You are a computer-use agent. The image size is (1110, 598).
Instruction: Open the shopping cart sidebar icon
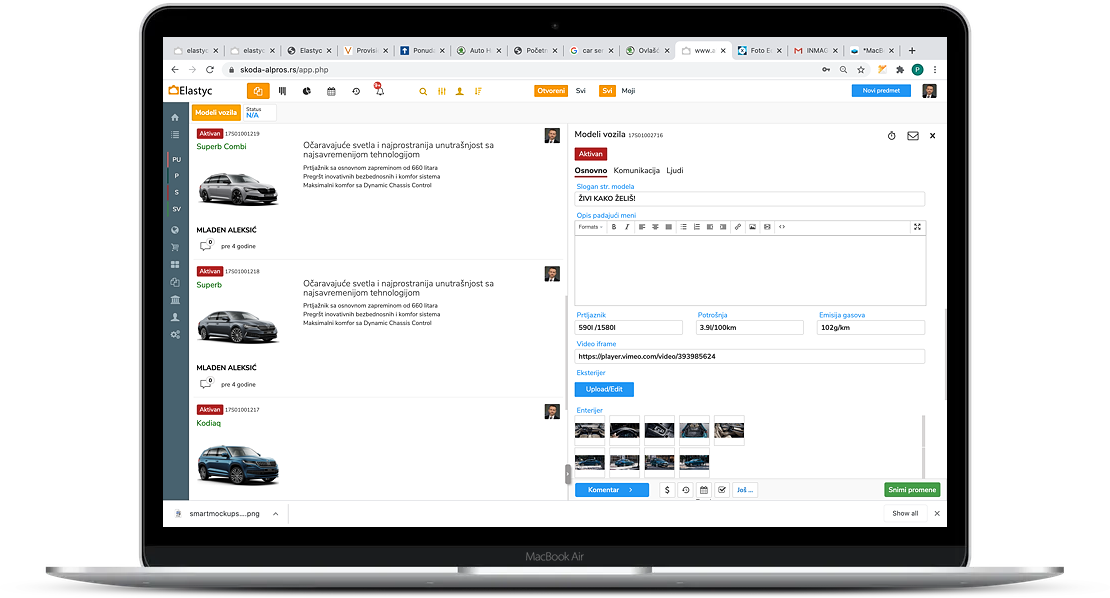pos(175,248)
